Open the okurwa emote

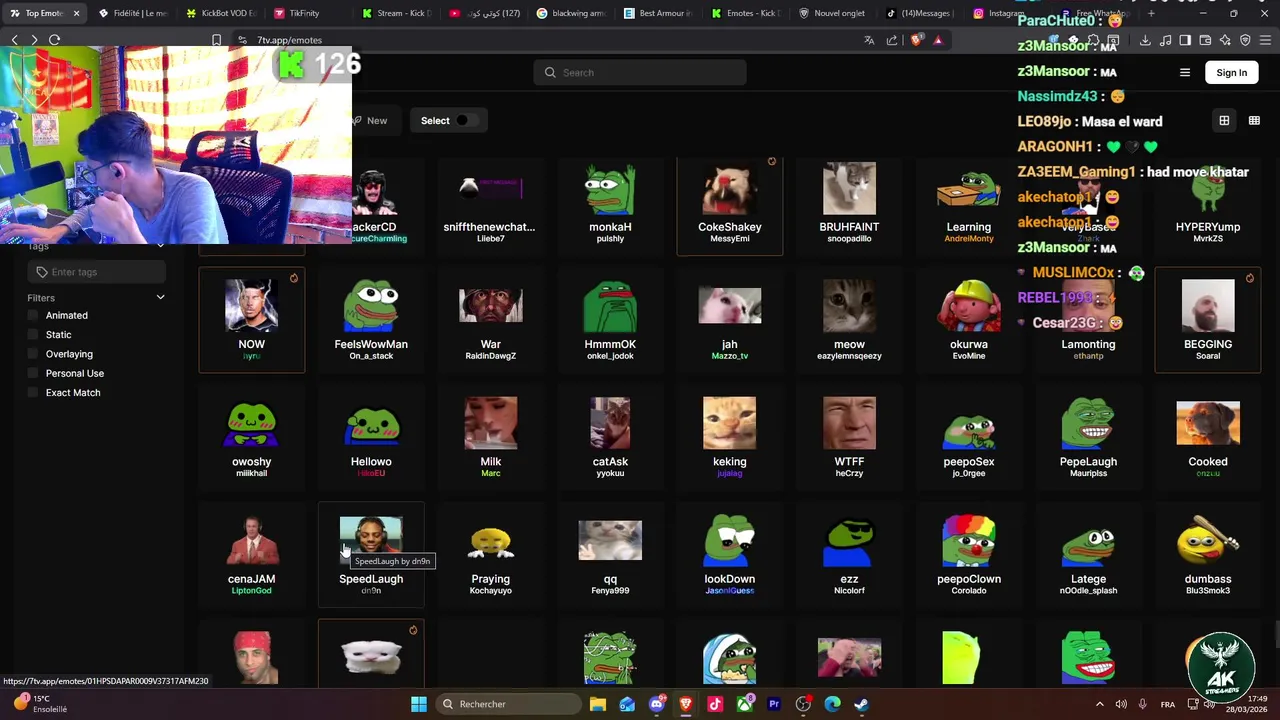(969, 320)
